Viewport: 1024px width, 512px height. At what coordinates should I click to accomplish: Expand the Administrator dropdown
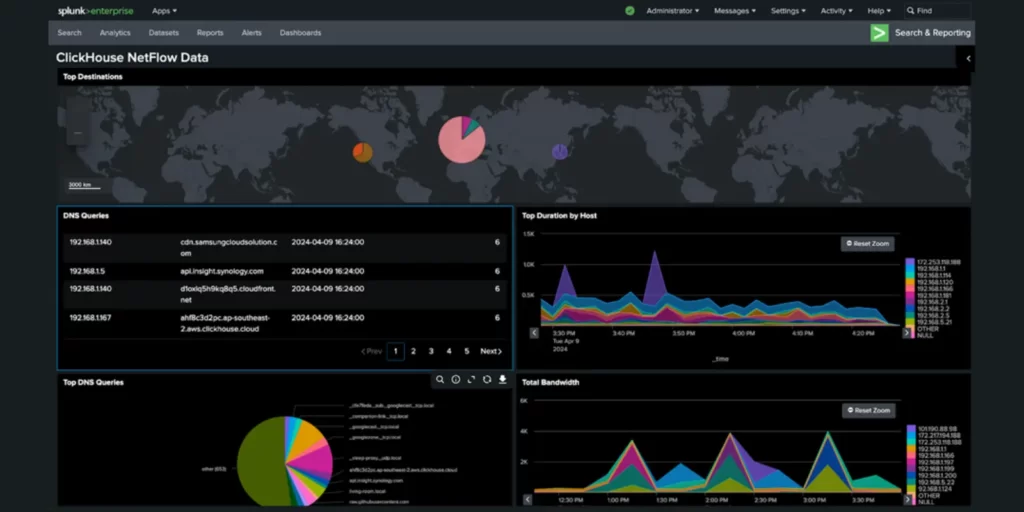672,11
